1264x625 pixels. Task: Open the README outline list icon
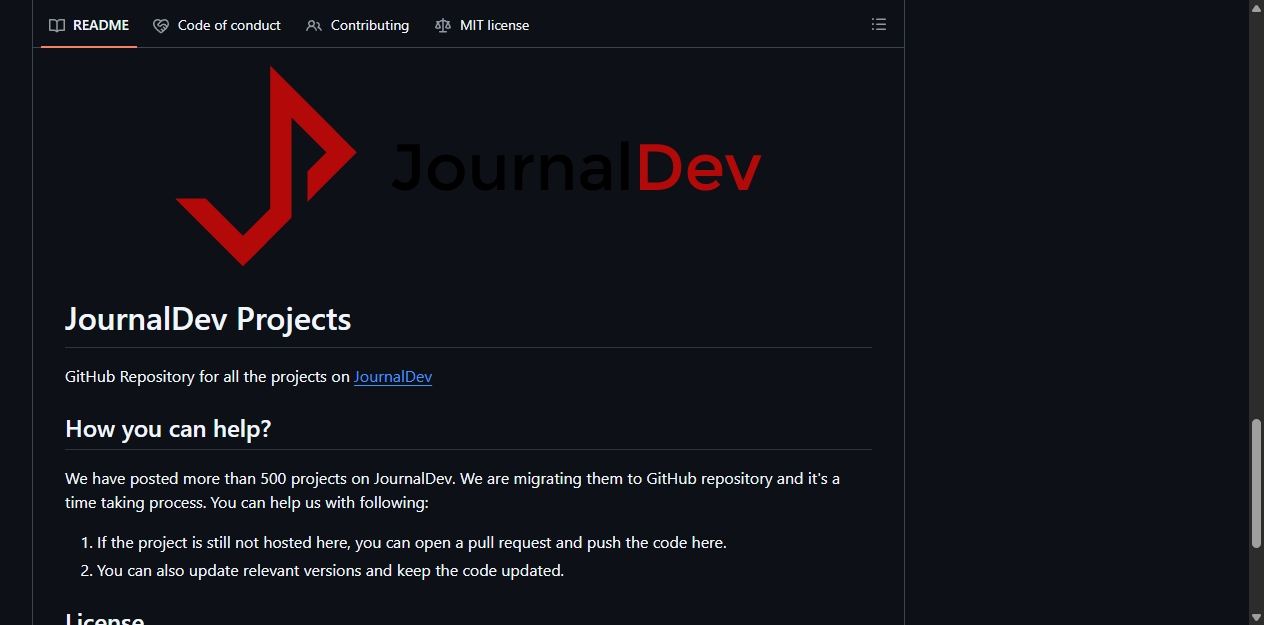(x=879, y=24)
